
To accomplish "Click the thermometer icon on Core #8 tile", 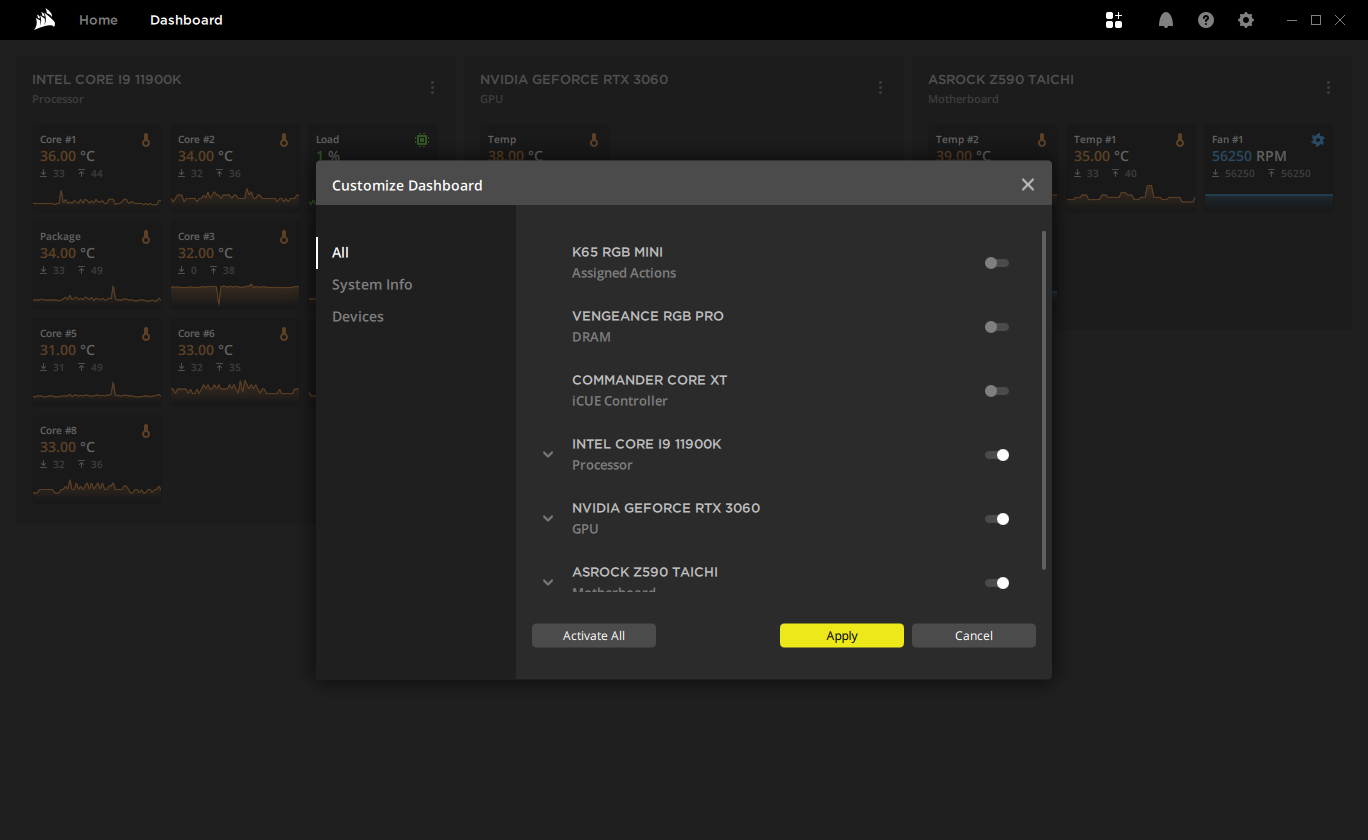I will (x=146, y=431).
